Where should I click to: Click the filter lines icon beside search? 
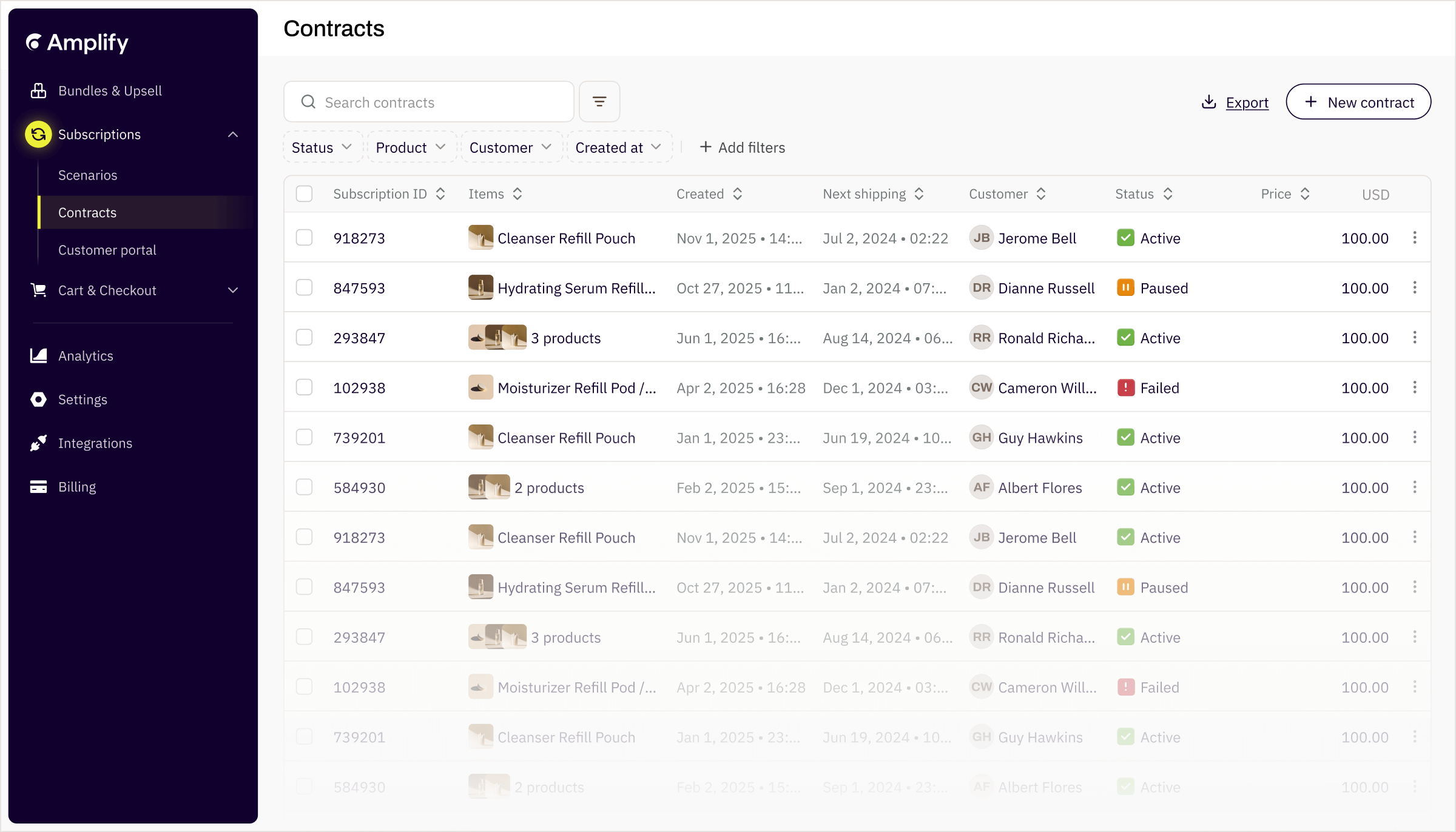pyautogui.click(x=599, y=102)
